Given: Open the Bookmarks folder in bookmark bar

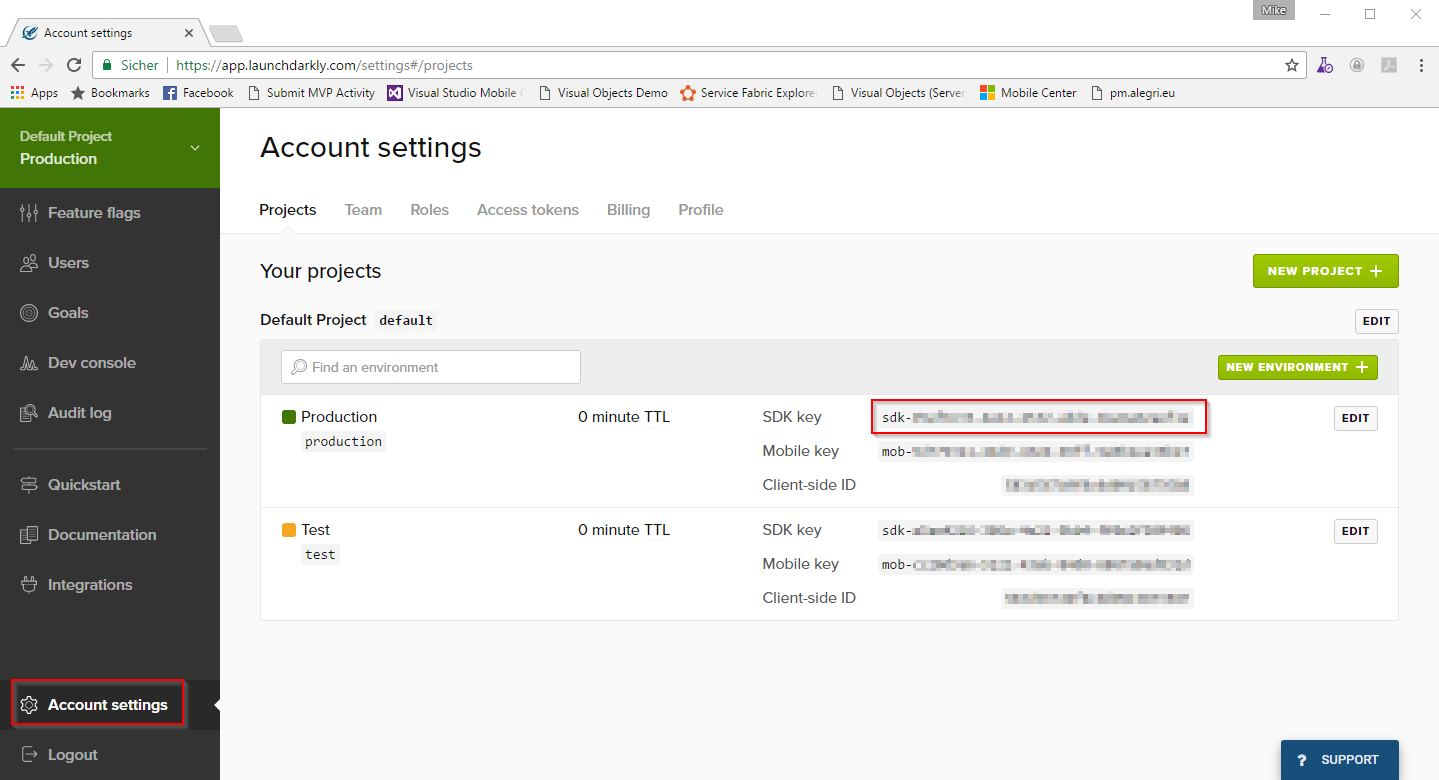Looking at the screenshot, I should pyautogui.click(x=110, y=93).
